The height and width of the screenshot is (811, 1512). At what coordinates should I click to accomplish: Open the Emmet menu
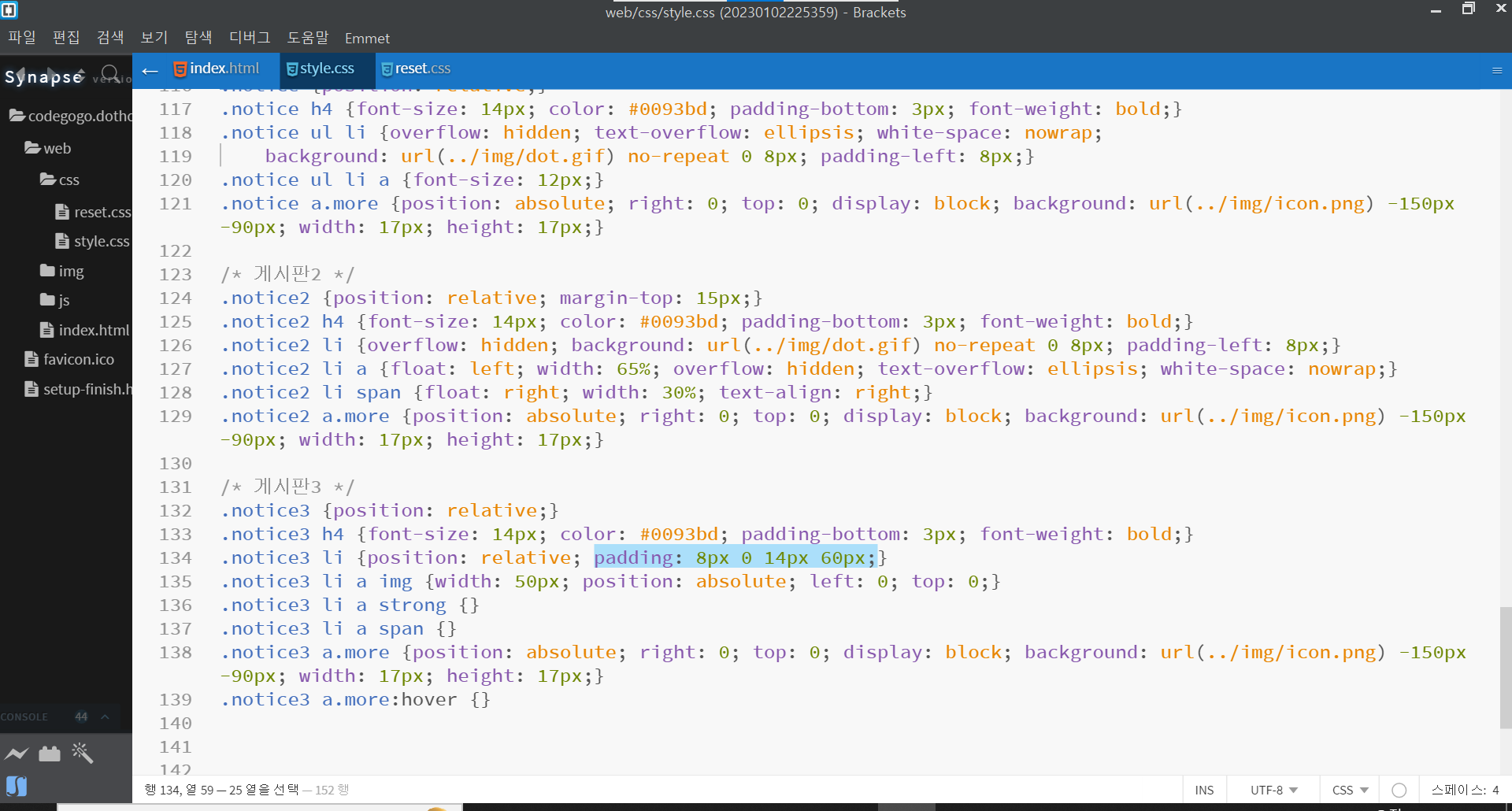367,38
